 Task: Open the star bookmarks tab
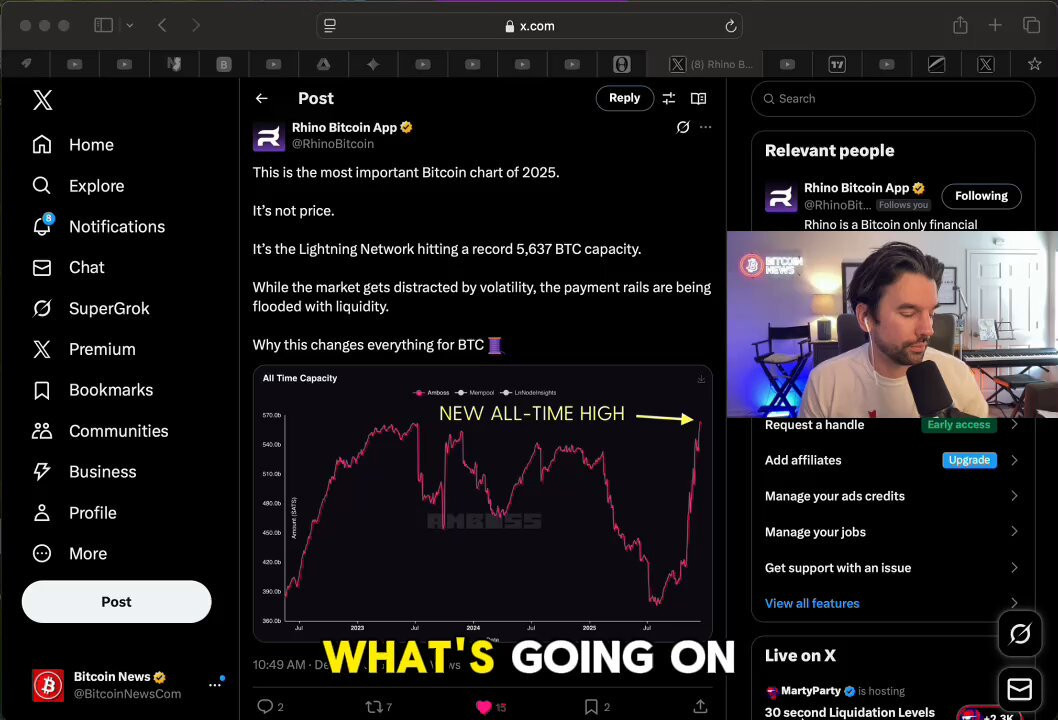(1034, 64)
